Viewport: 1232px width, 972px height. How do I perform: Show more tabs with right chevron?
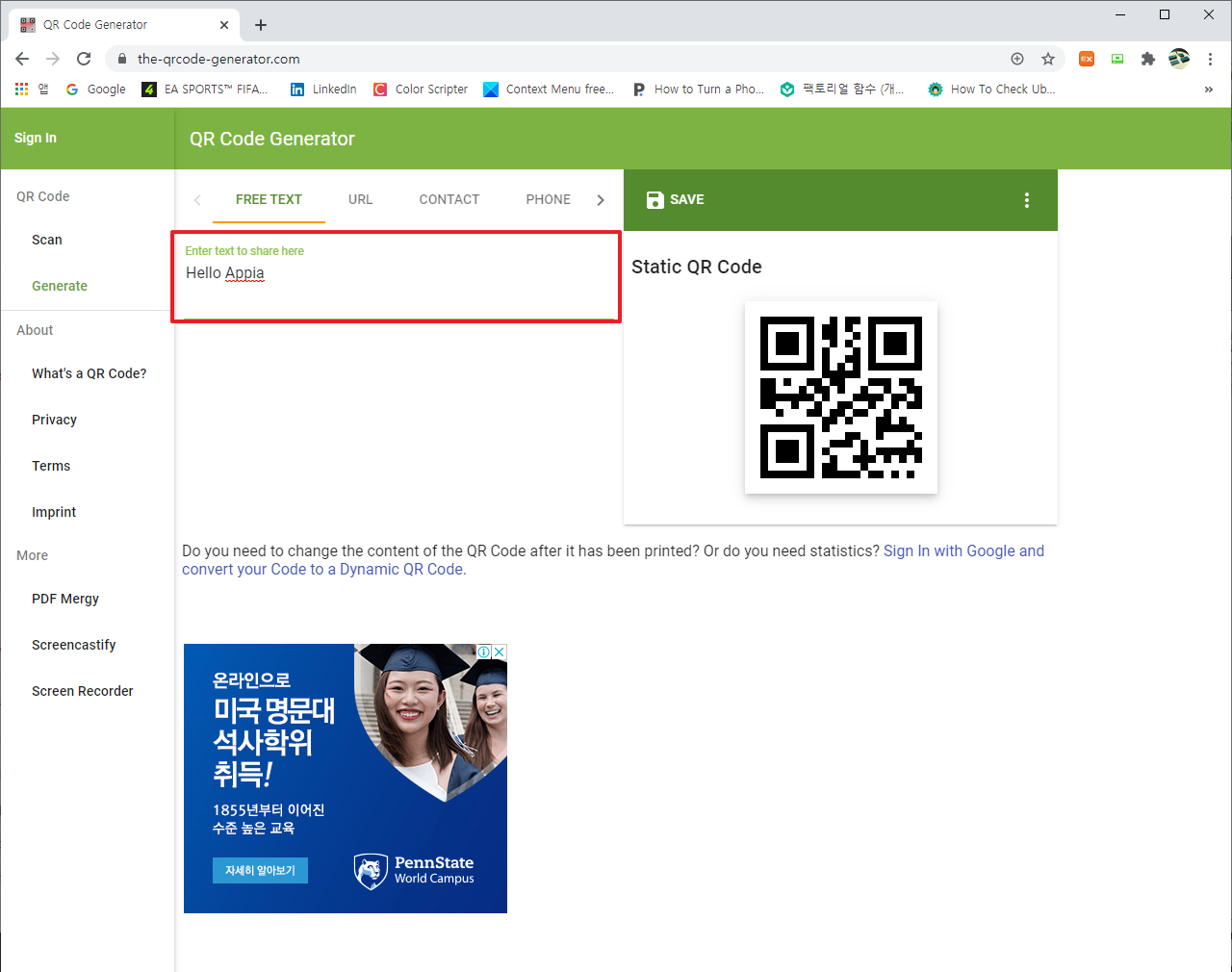click(x=601, y=200)
